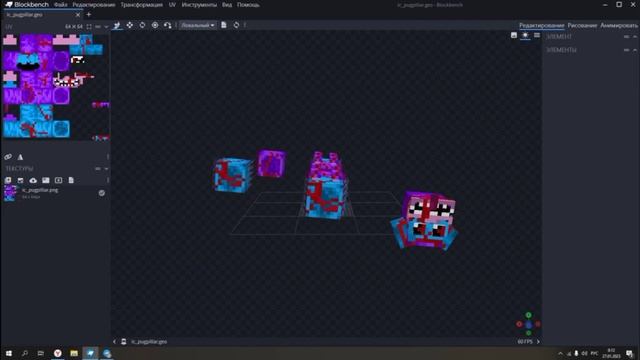Click the pug face head model in viewport
This screenshot has height=360, width=640.
click(424, 220)
